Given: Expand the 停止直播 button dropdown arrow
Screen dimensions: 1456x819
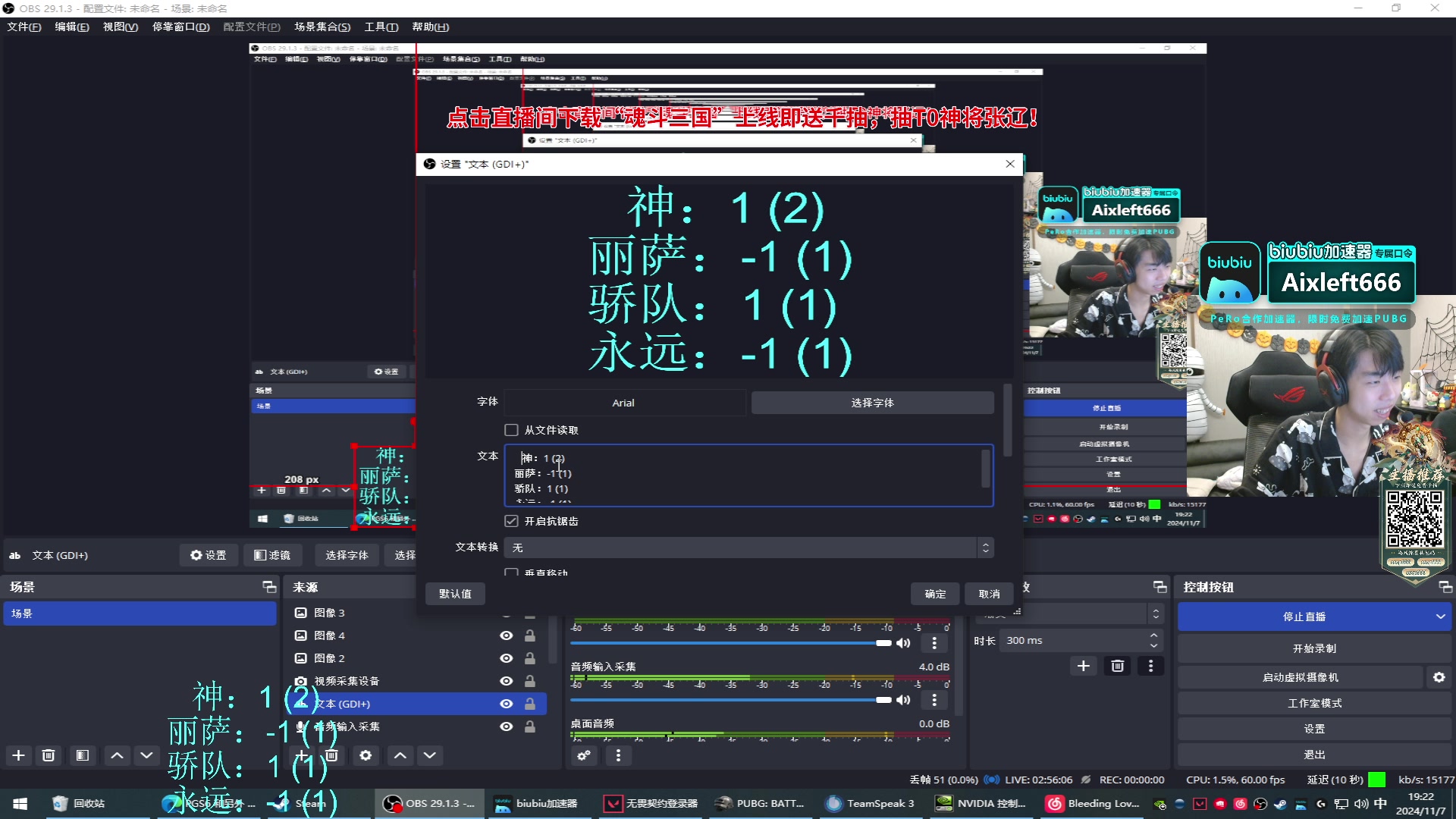Looking at the screenshot, I should click(1440, 617).
